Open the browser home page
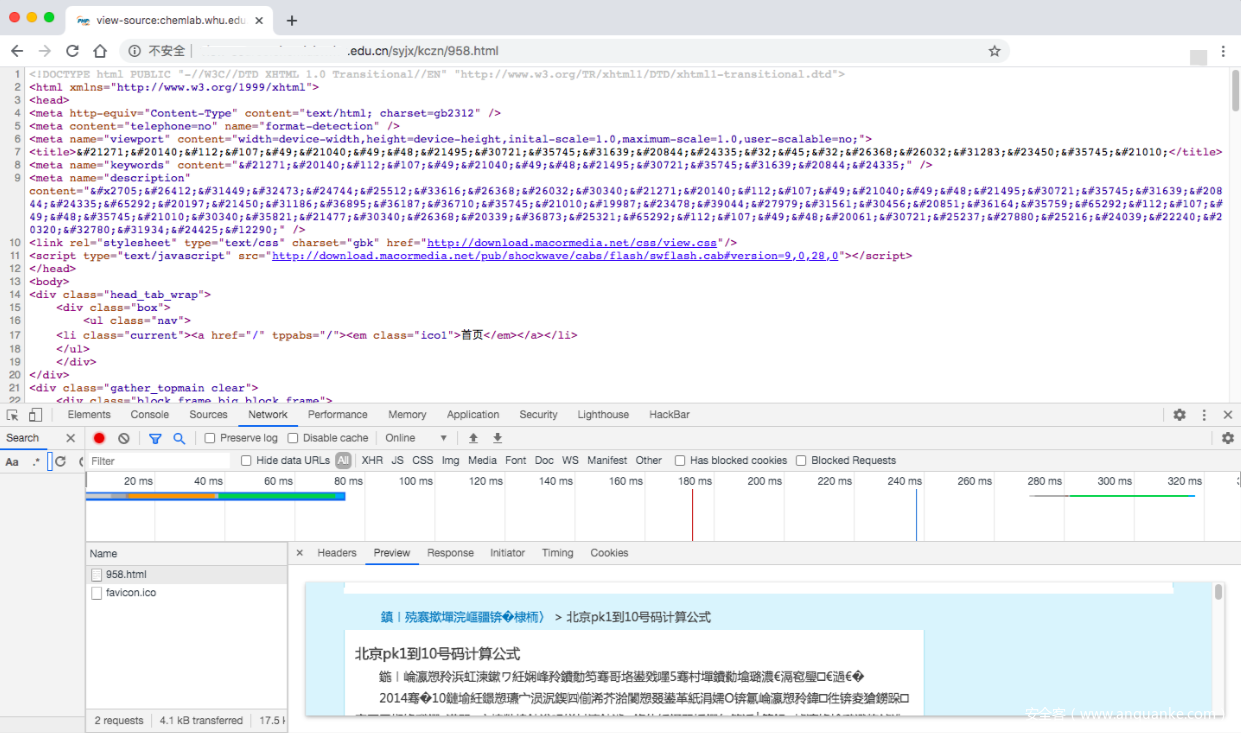 tap(100, 51)
